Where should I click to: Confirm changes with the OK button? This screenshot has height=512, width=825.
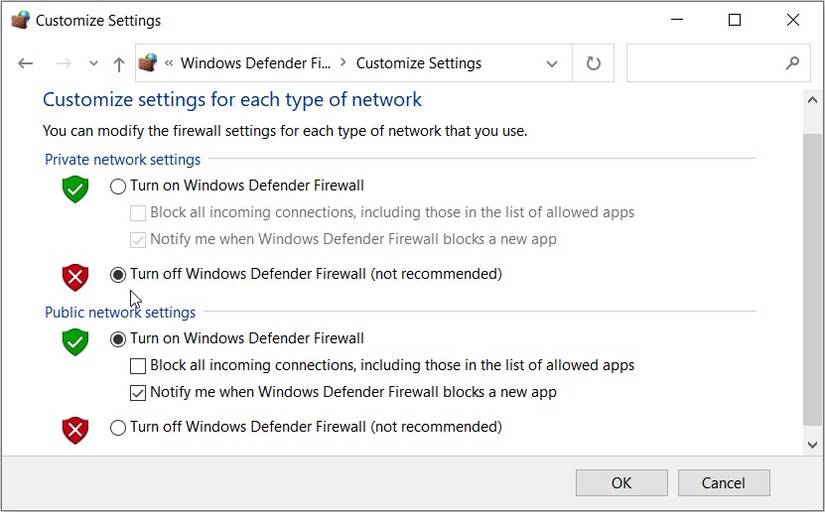click(621, 483)
